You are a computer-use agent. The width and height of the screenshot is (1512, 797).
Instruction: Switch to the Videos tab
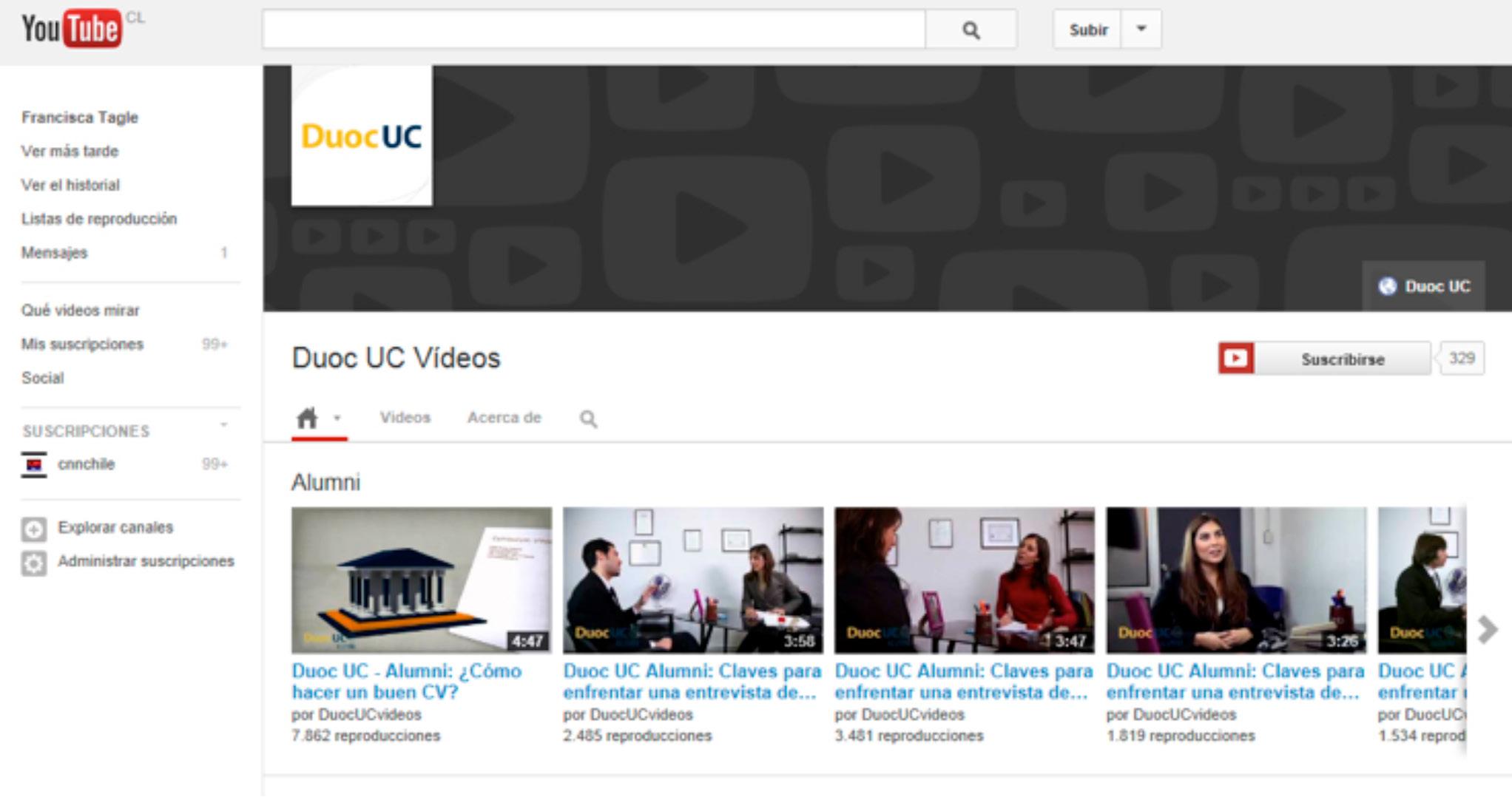pos(405,418)
